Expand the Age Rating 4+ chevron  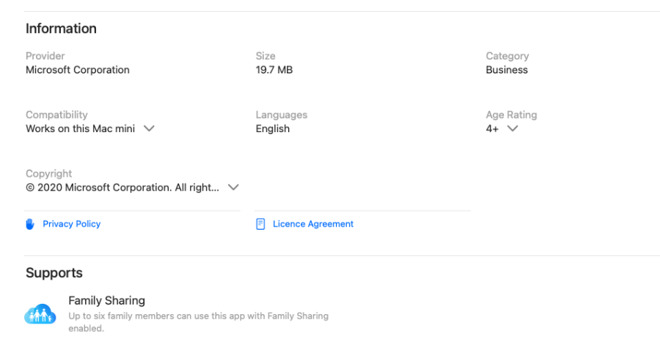(512, 128)
